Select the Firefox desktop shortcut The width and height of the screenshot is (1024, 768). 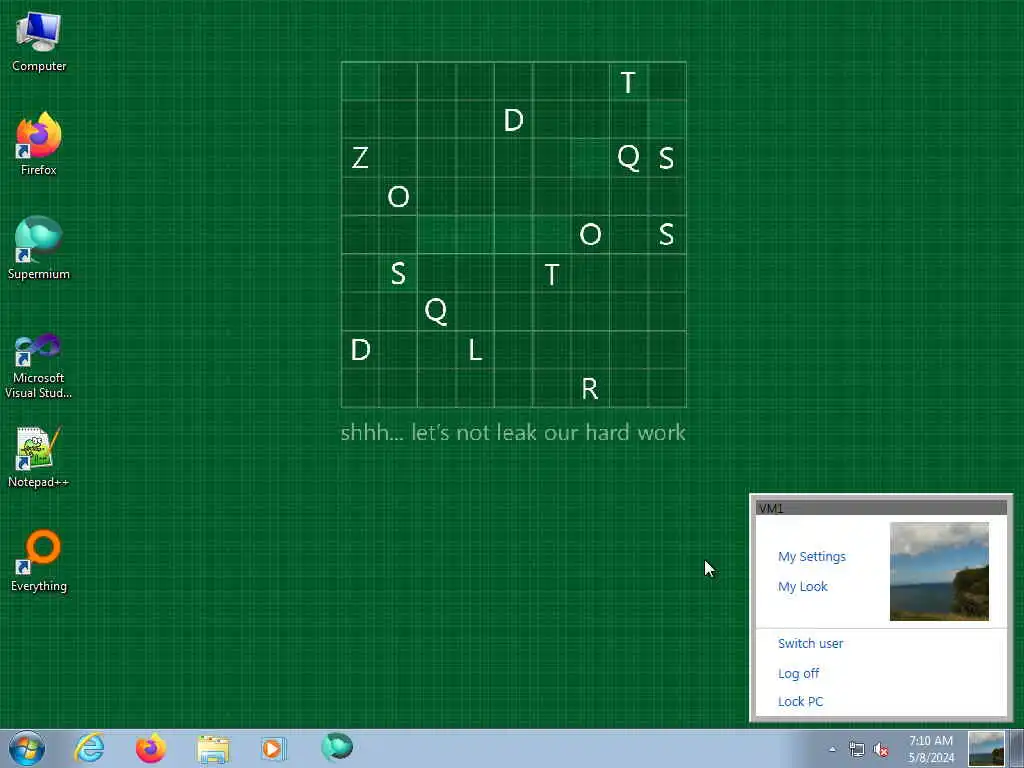click(39, 144)
